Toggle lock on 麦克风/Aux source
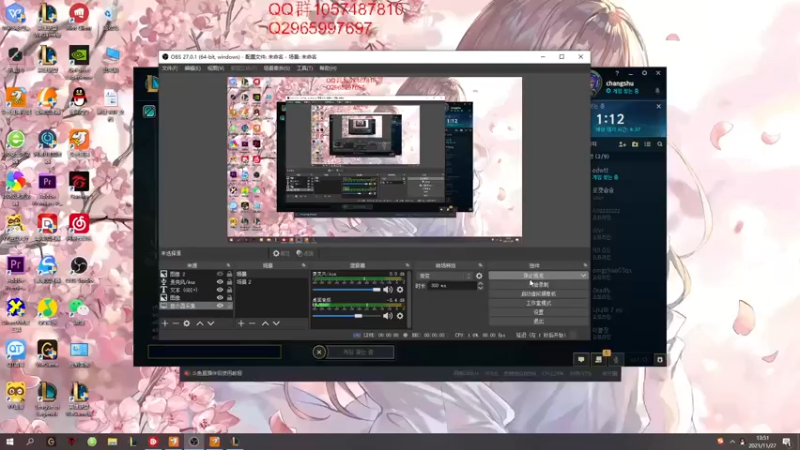Screen dimensions: 800x450 (x=229, y=282)
